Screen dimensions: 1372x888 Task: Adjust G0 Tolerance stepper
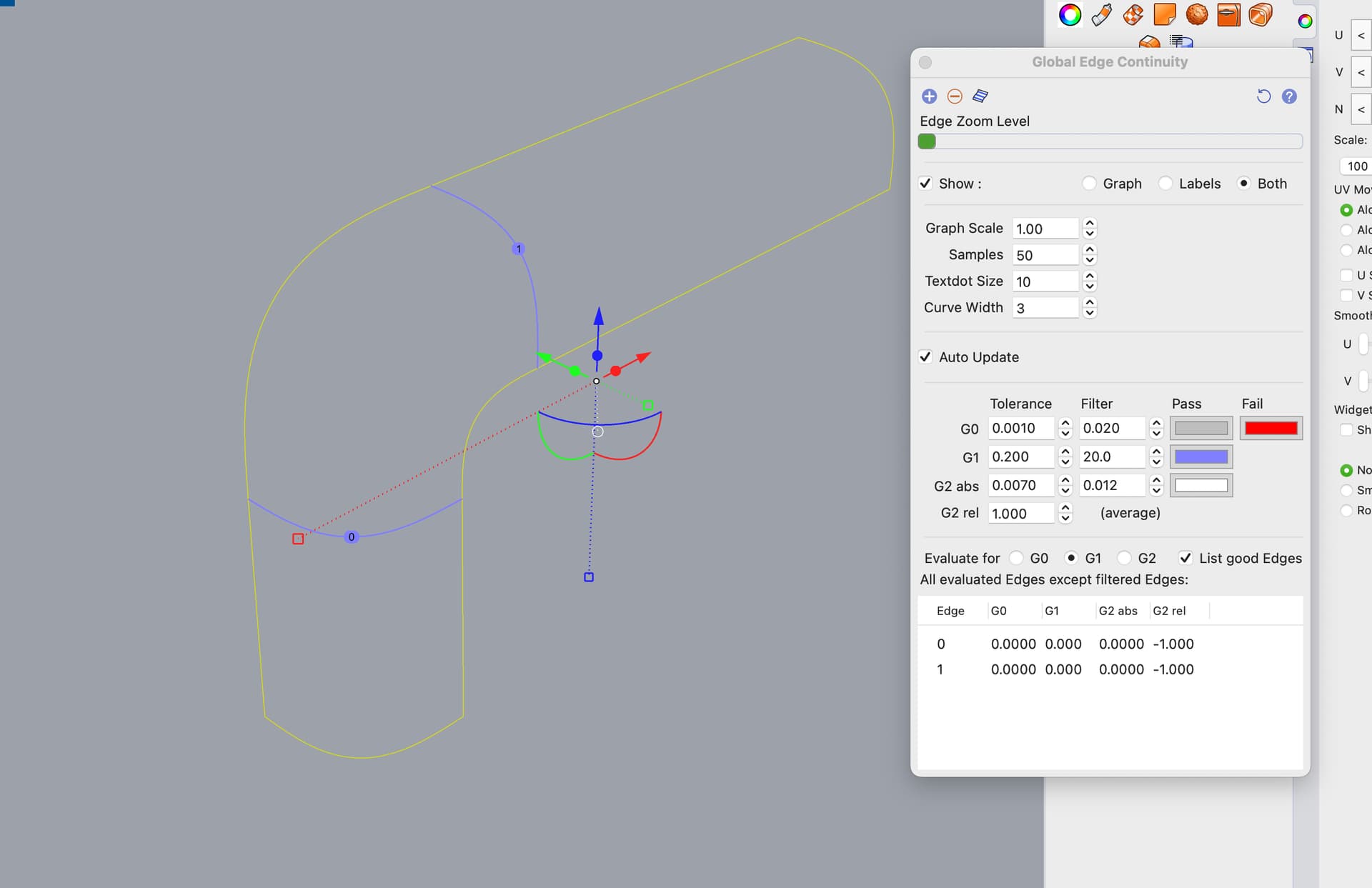[x=1065, y=428]
